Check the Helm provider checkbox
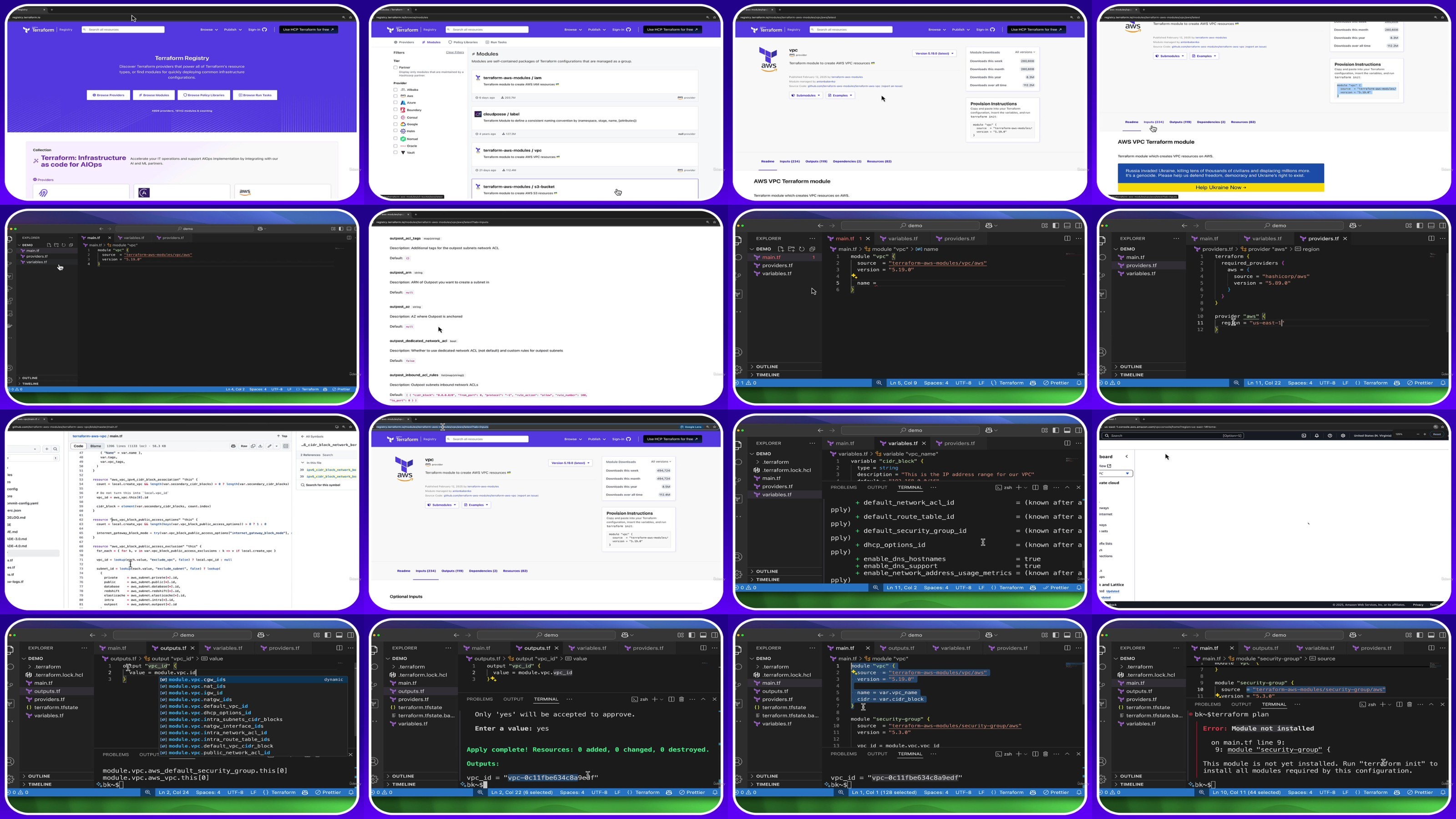This screenshot has height=819, width=1456. pos(395,131)
